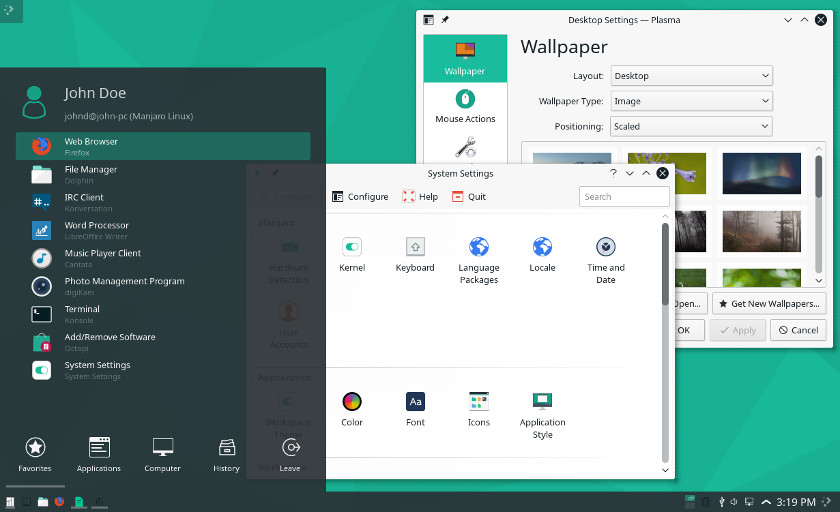The height and width of the screenshot is (512, 840).
Task: Click the System Settings scroll-down arrow
Action: point(665,470)
